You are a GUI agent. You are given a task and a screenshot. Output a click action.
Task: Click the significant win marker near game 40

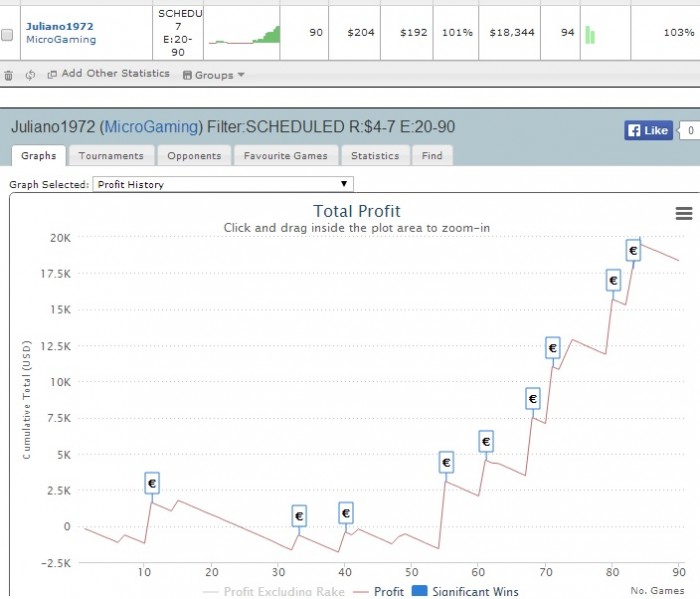click(346, 513)
